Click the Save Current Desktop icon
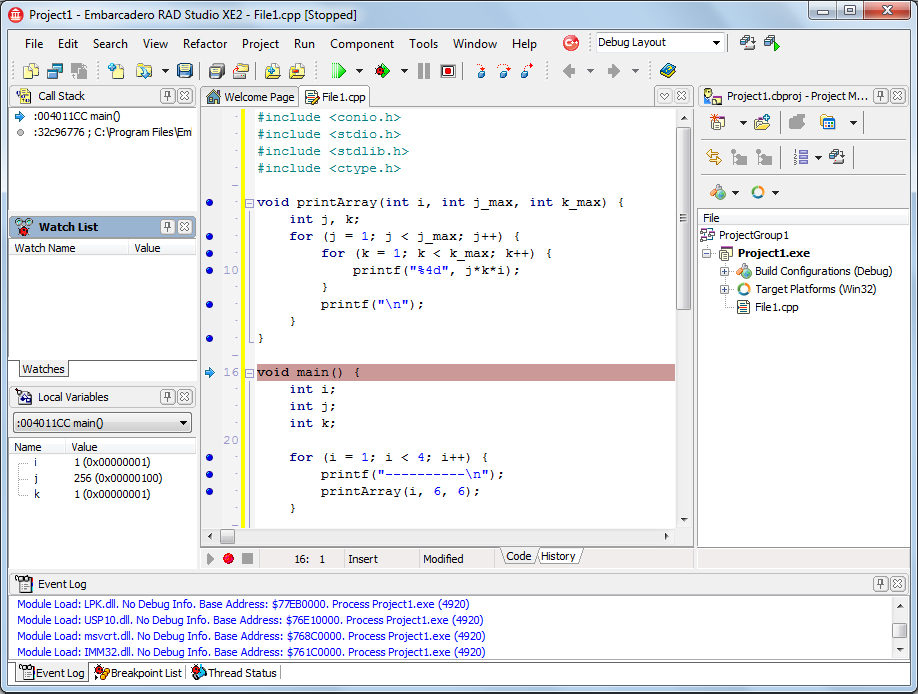918x694 pixels. click(x=748, y=43)
